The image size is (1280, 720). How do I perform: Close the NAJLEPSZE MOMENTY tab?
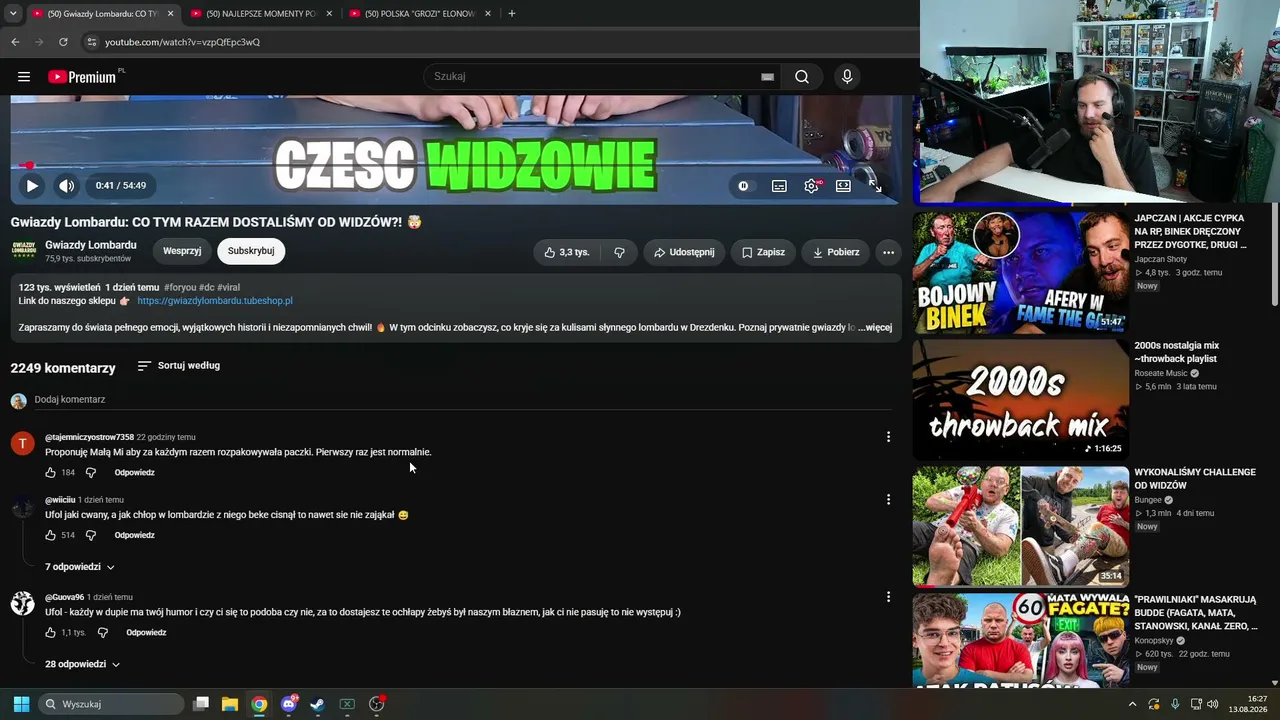point(329,14)
